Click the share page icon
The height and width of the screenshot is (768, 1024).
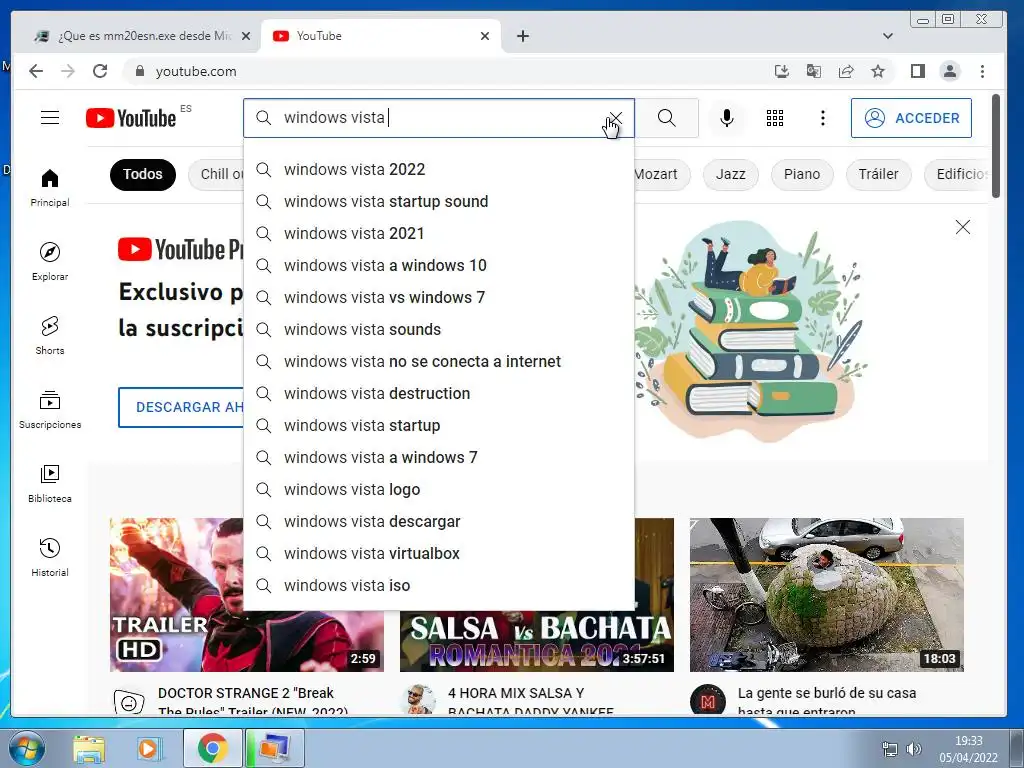point(846,71)
